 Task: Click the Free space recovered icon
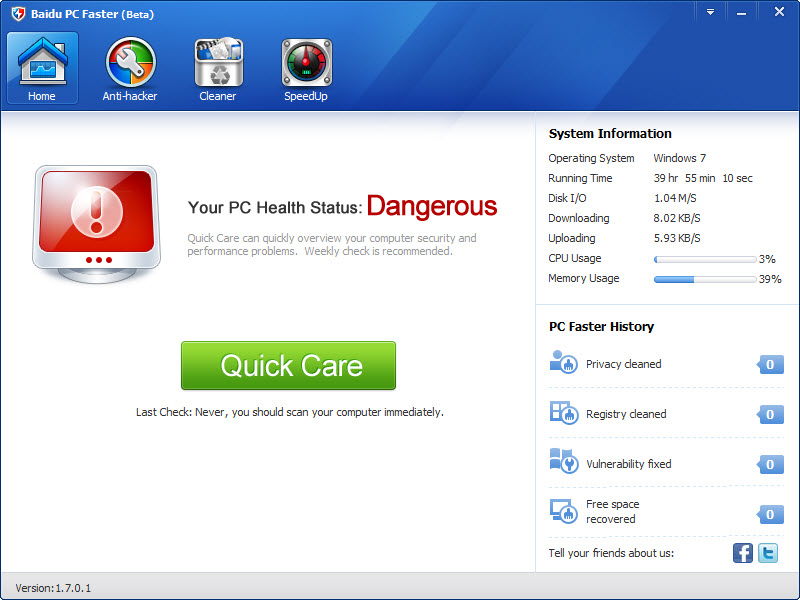563,511
